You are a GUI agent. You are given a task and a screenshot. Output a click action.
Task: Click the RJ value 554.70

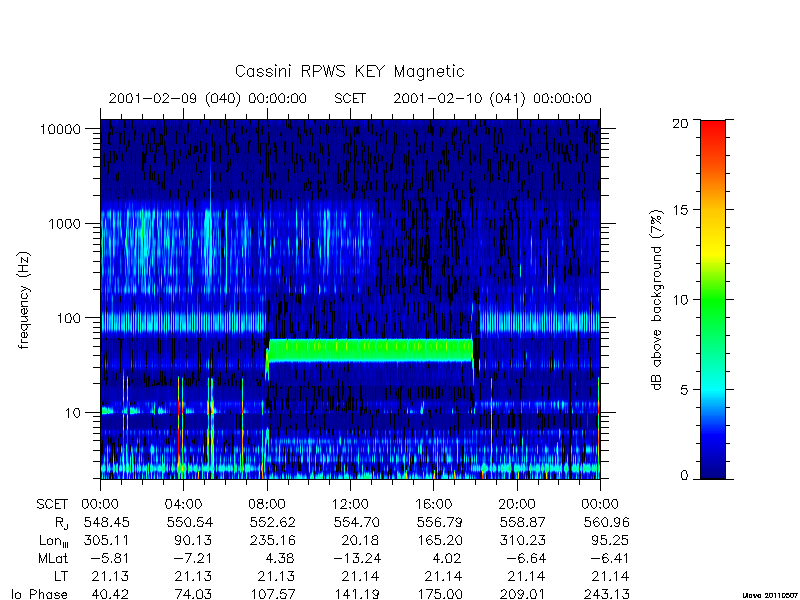point(356,522)
